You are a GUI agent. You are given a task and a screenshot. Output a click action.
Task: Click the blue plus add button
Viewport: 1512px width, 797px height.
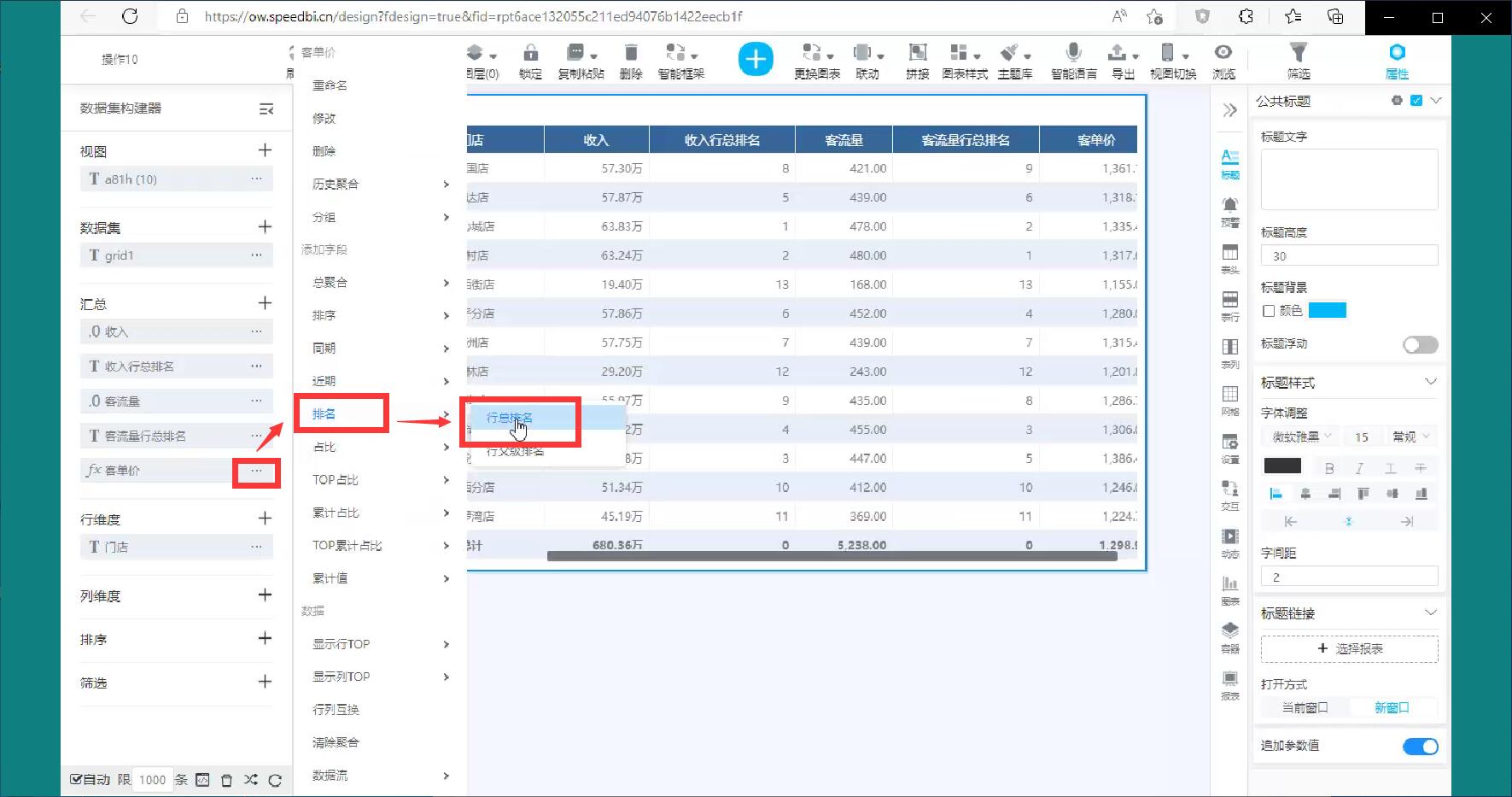pos(755,59)
